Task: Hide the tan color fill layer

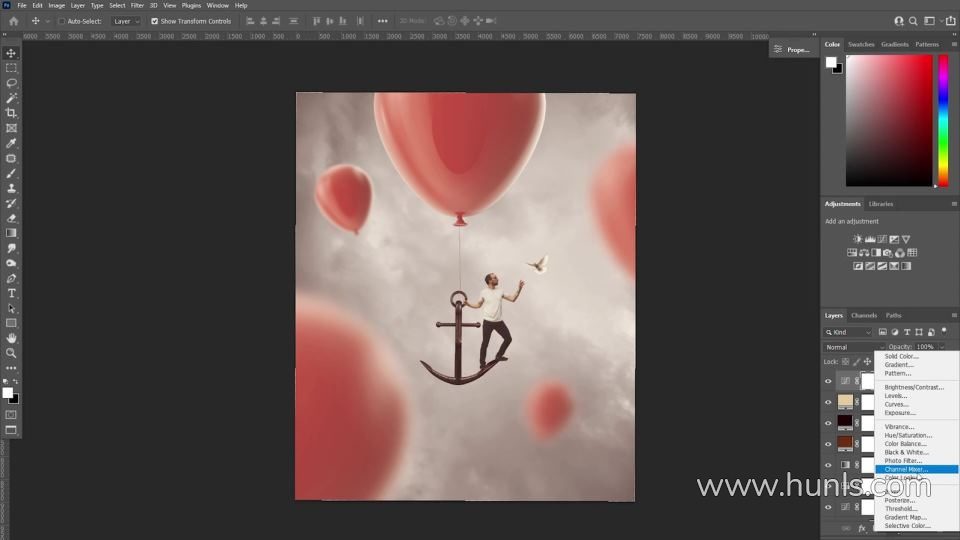Action: pyautogui.click(x=828, y=402)
